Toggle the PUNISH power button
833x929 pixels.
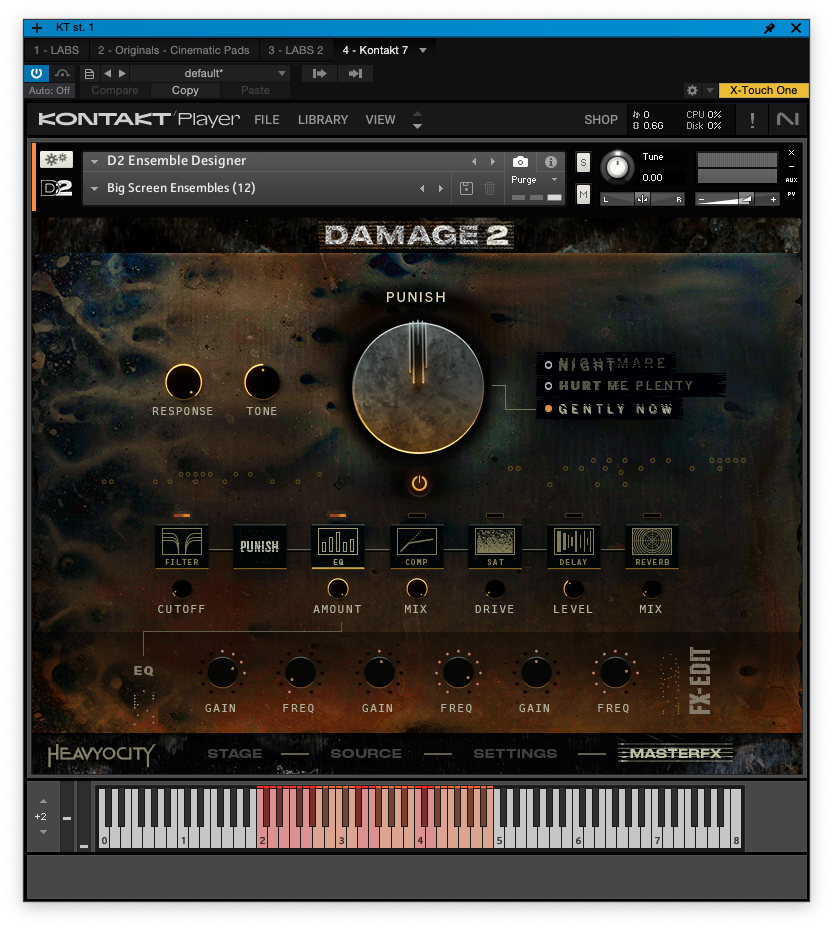(x=419, y=483)
